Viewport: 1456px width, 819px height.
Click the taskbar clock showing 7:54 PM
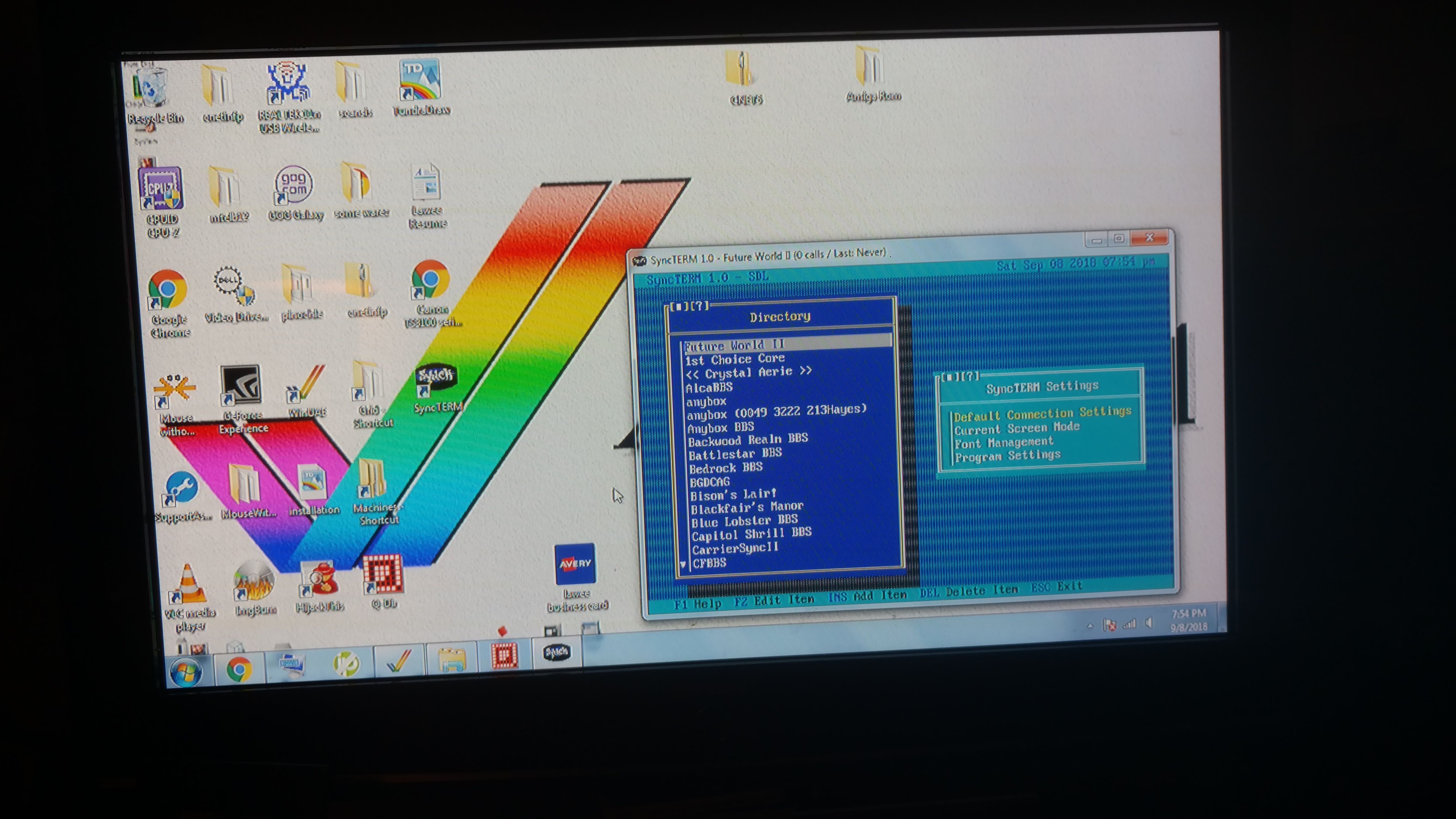tap(1189, 620)
